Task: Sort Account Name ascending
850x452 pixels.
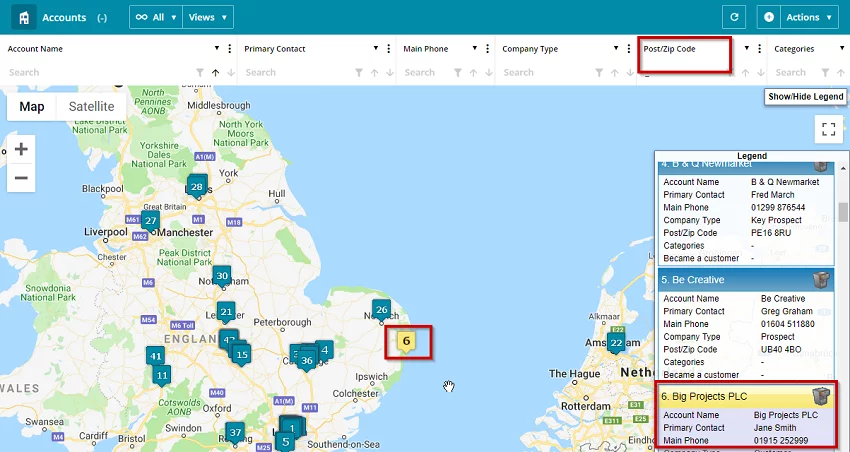Action: (216, 73)
